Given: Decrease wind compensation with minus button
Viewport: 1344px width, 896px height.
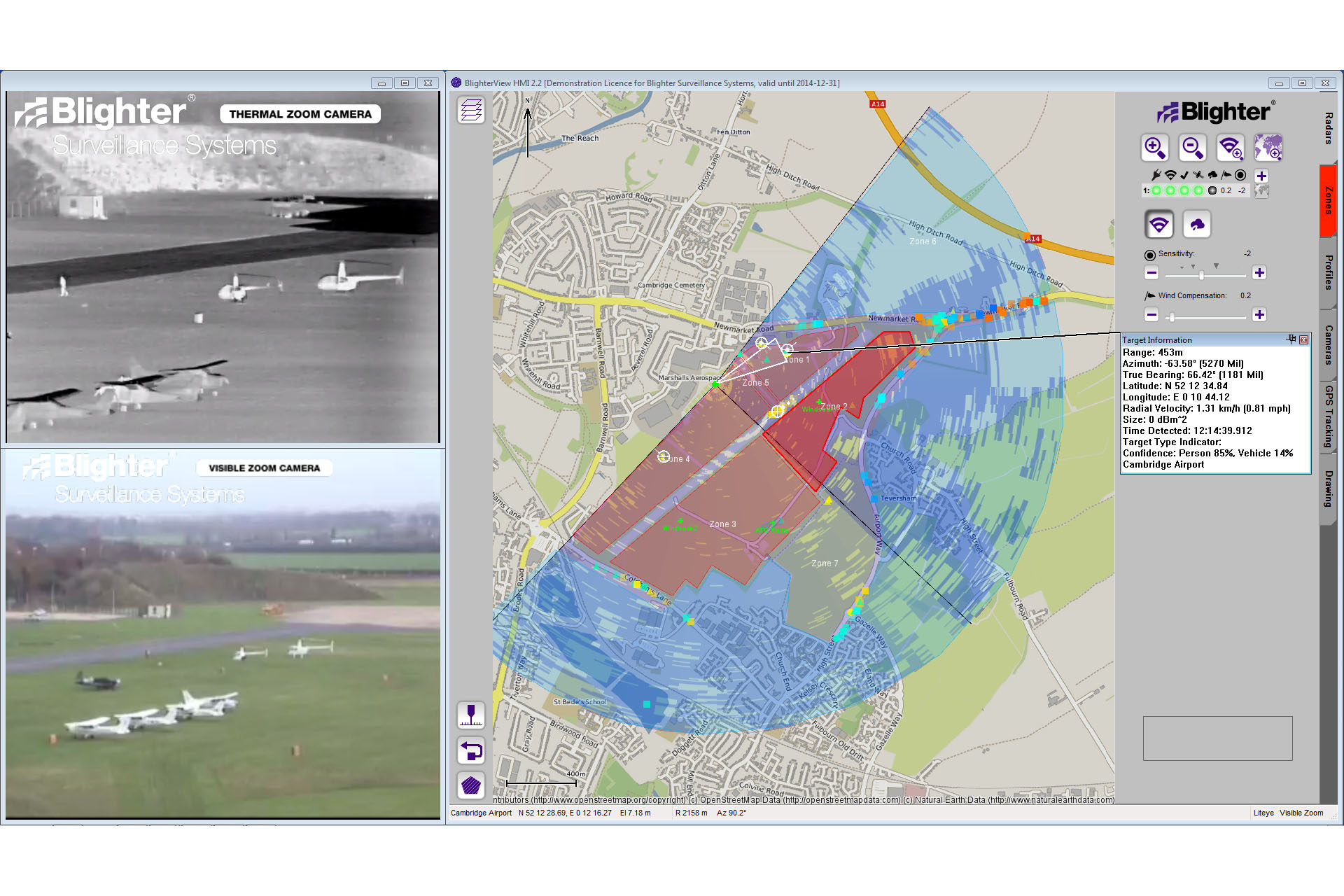Looking at the screenshot, I should [1151, 315].
